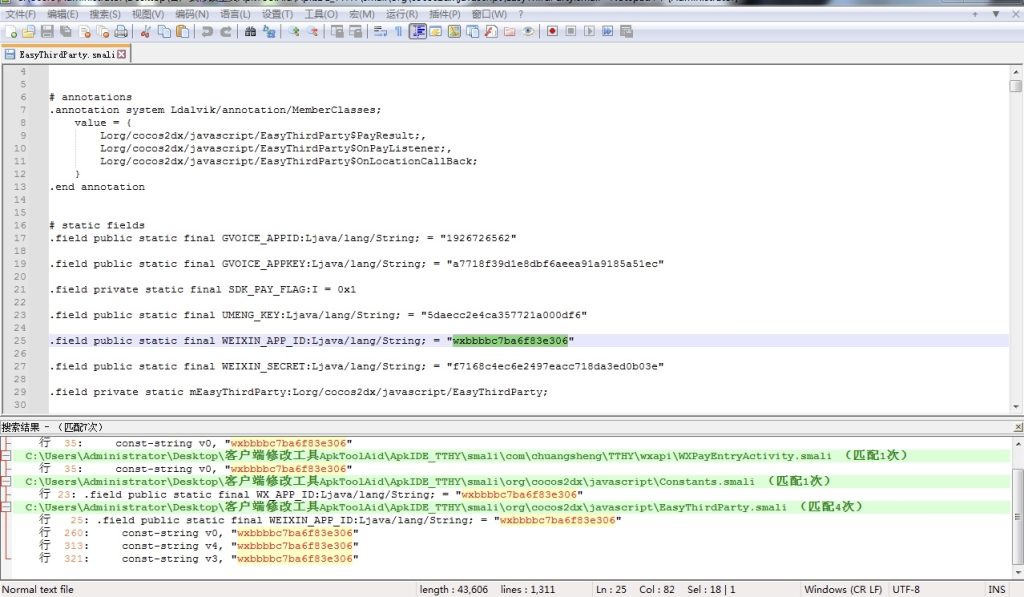Viewport: 1024px width, 597px height.
Task: Collapse the EasyThirdParty.smali search result group
Action: point(7,507)
